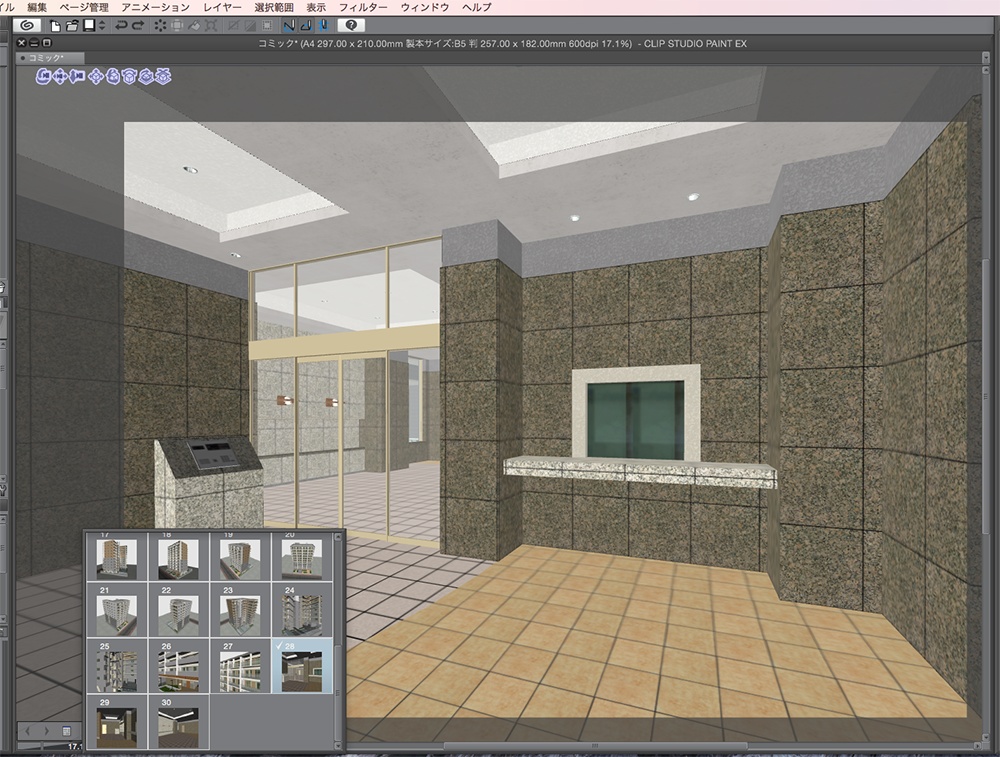The image size is (1000, 757).
Task: Toggle snap to grid
Action: pos(323,26)
